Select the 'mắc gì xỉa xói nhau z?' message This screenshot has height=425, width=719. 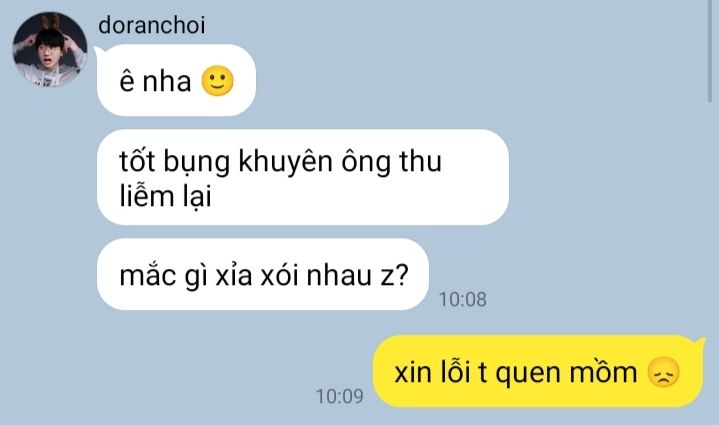pyautogui.click(x=263, y=276)
